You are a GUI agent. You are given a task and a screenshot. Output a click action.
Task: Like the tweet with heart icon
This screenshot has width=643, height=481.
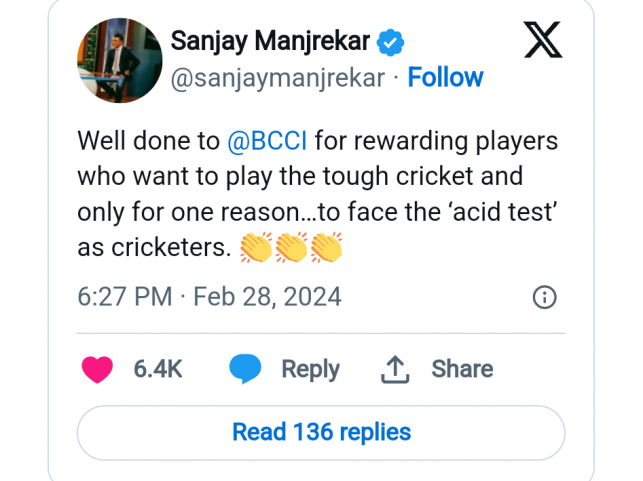pos(97,369)
